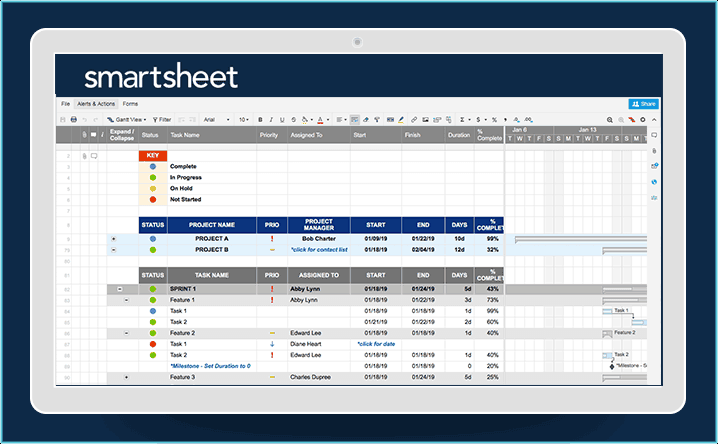The width and height of the screenshot is (718, 444).
Task: Toggle bold text formatting
Action: [260, 119]
